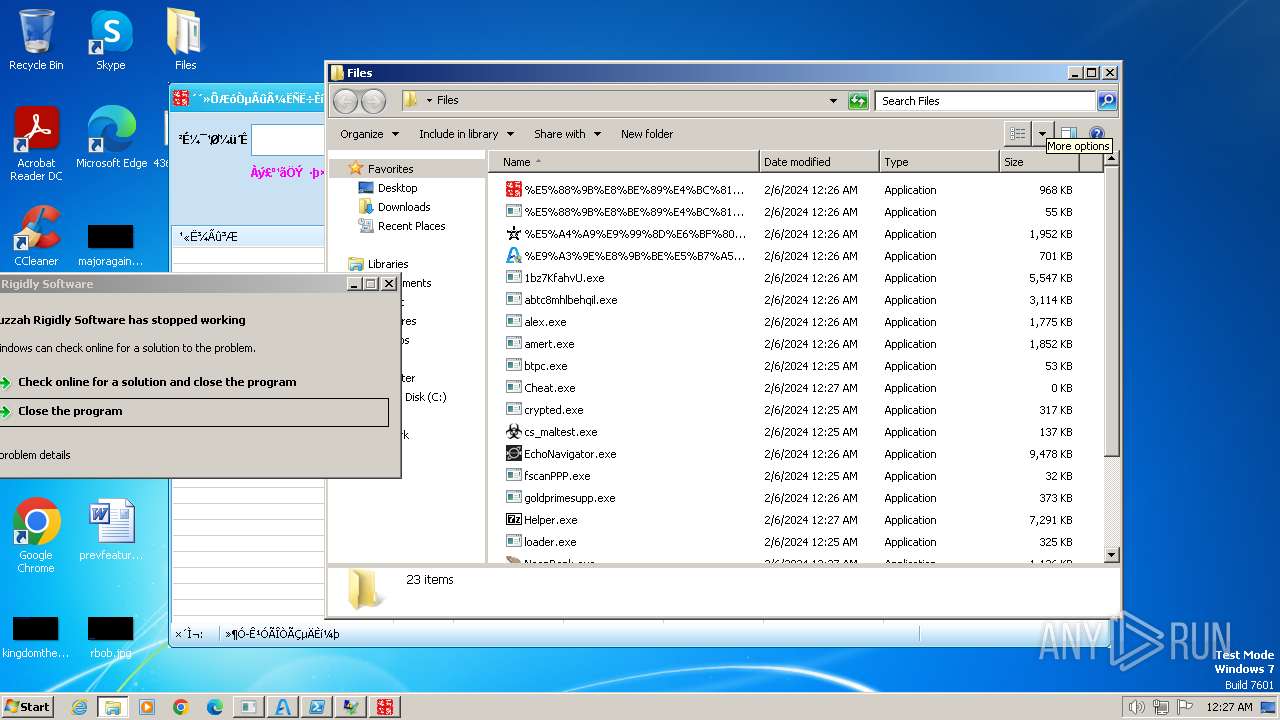1280x720 pixels.
Task: Select the rbob.jpg desktop file
Action: click(x=110, y=637)
